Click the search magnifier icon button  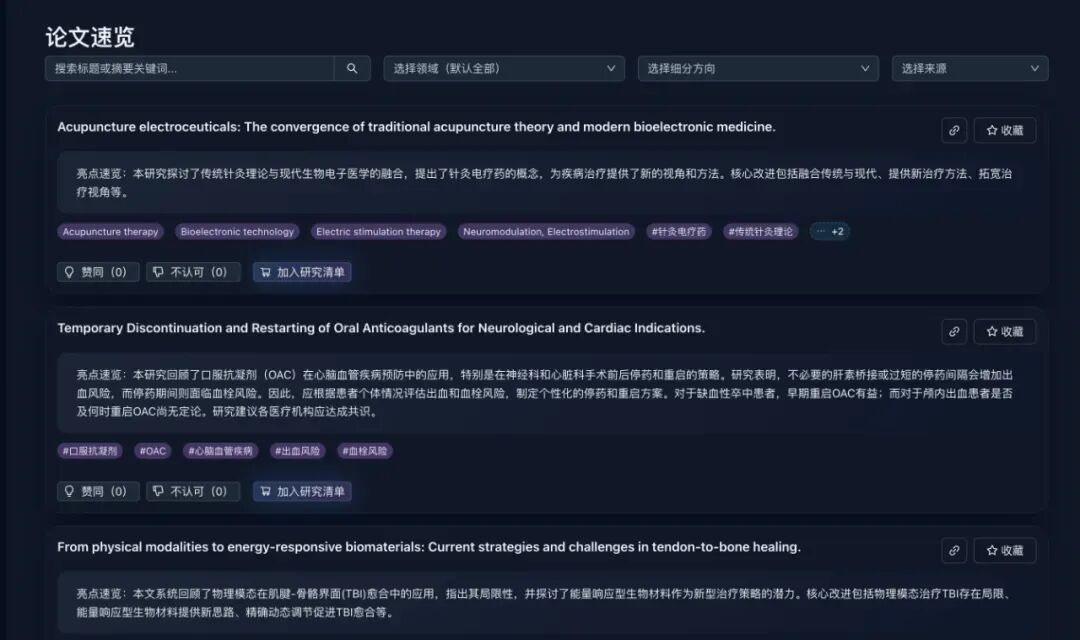(352, 69)
